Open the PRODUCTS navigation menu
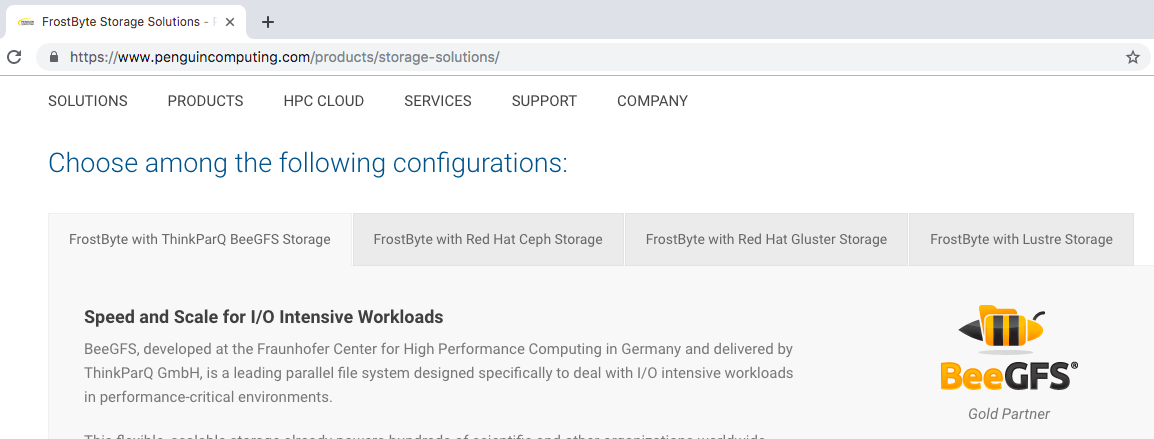The image size is (1154, 439). (205, 101)
